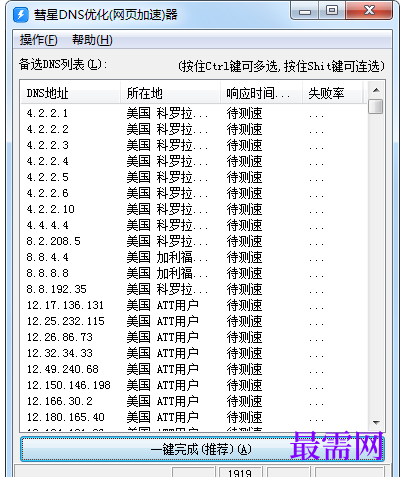Sort list by 所在地 column header
This screenshot has height=477, width=402.
point(170,93)
